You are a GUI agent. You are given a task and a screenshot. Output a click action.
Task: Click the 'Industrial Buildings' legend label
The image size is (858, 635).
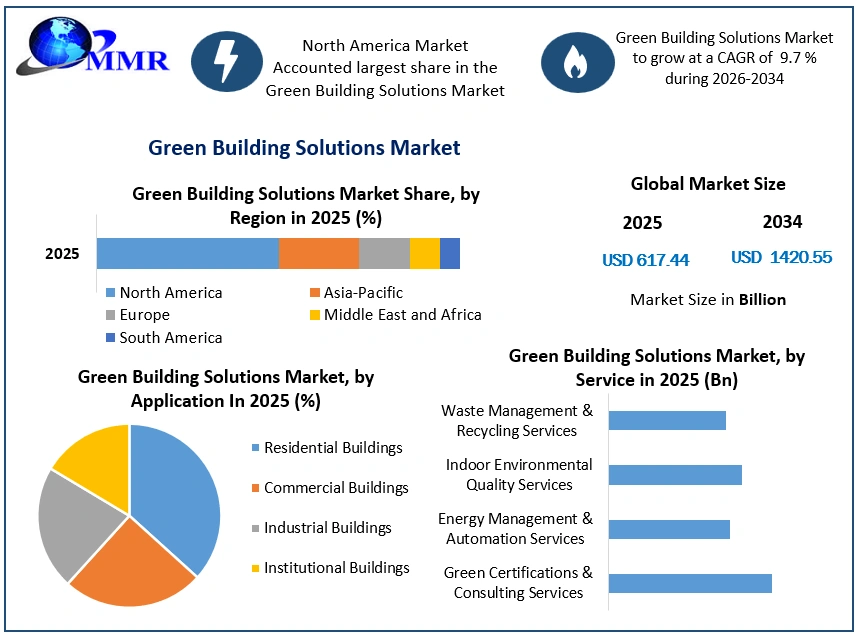coord(328,528)
